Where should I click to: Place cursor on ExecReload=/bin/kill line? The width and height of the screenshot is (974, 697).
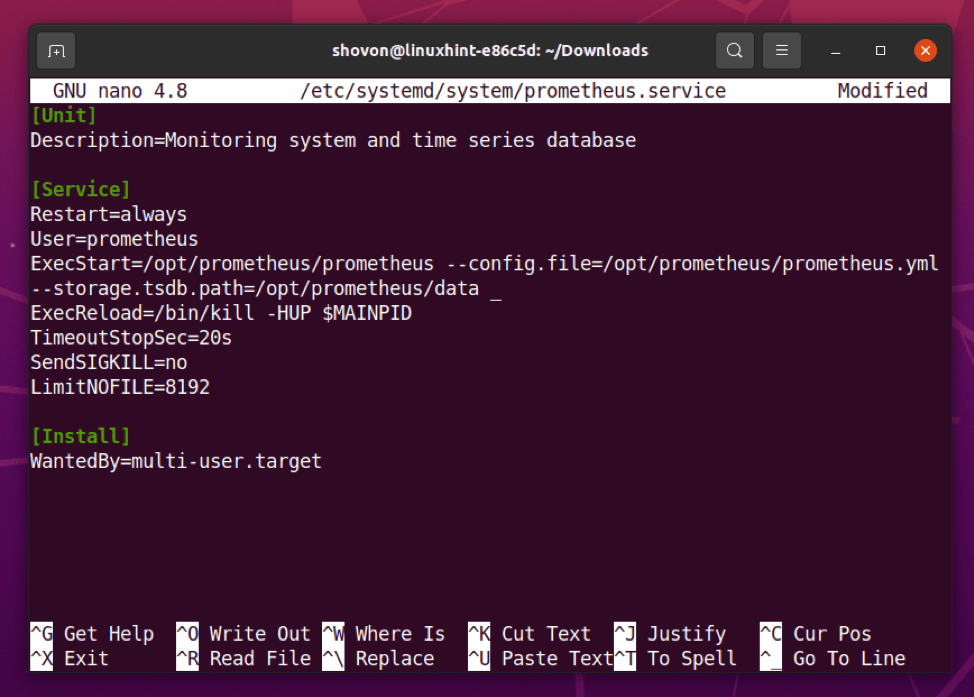(x=221, y=313)
